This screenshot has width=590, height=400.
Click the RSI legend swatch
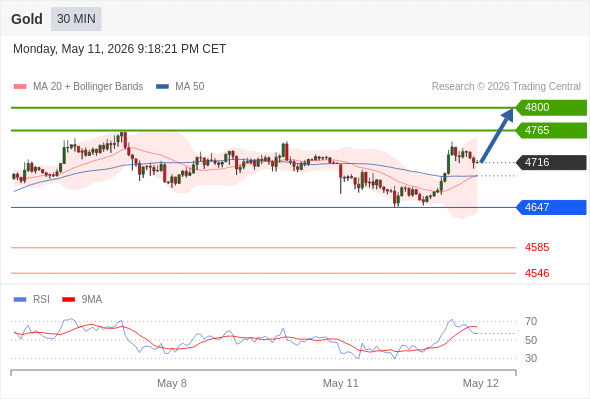pyautogui.click(x=20, y=300)
